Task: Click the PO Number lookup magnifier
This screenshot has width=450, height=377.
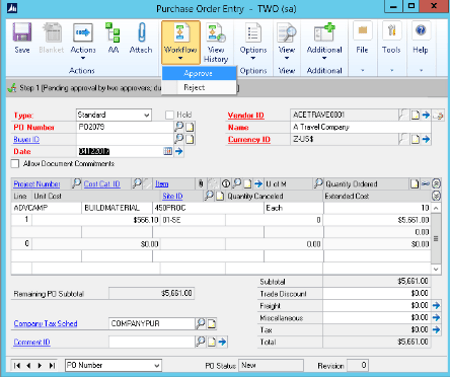Action: pos(179,127)
